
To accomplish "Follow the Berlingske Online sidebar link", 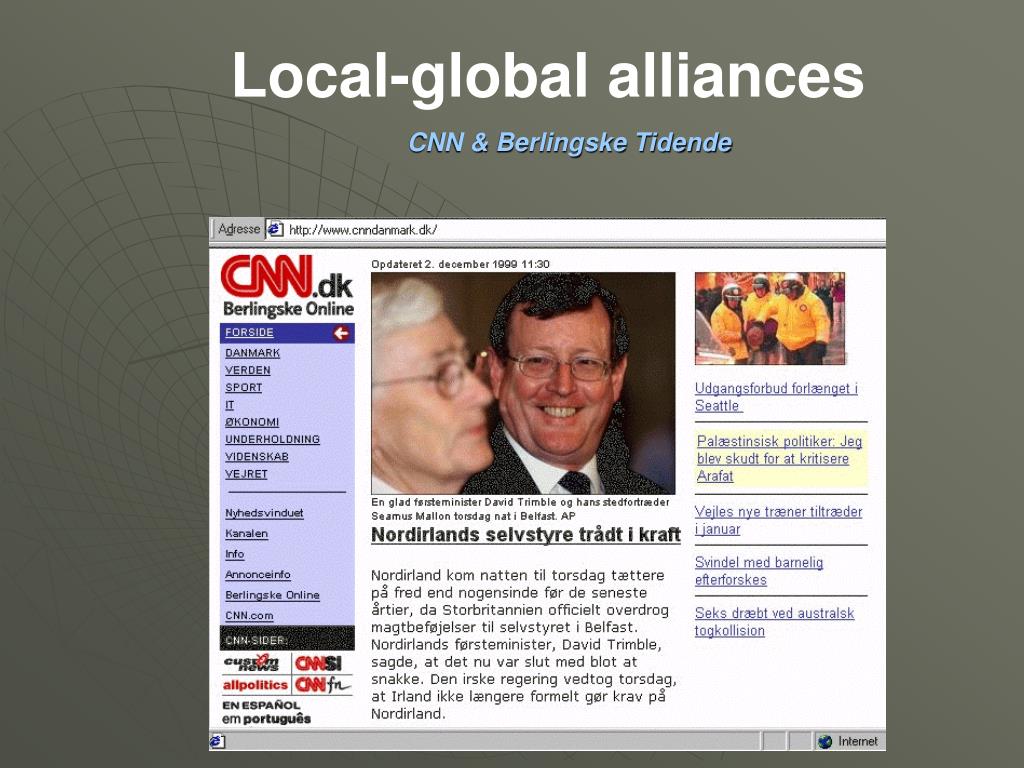I will click(x=272, y=596).
